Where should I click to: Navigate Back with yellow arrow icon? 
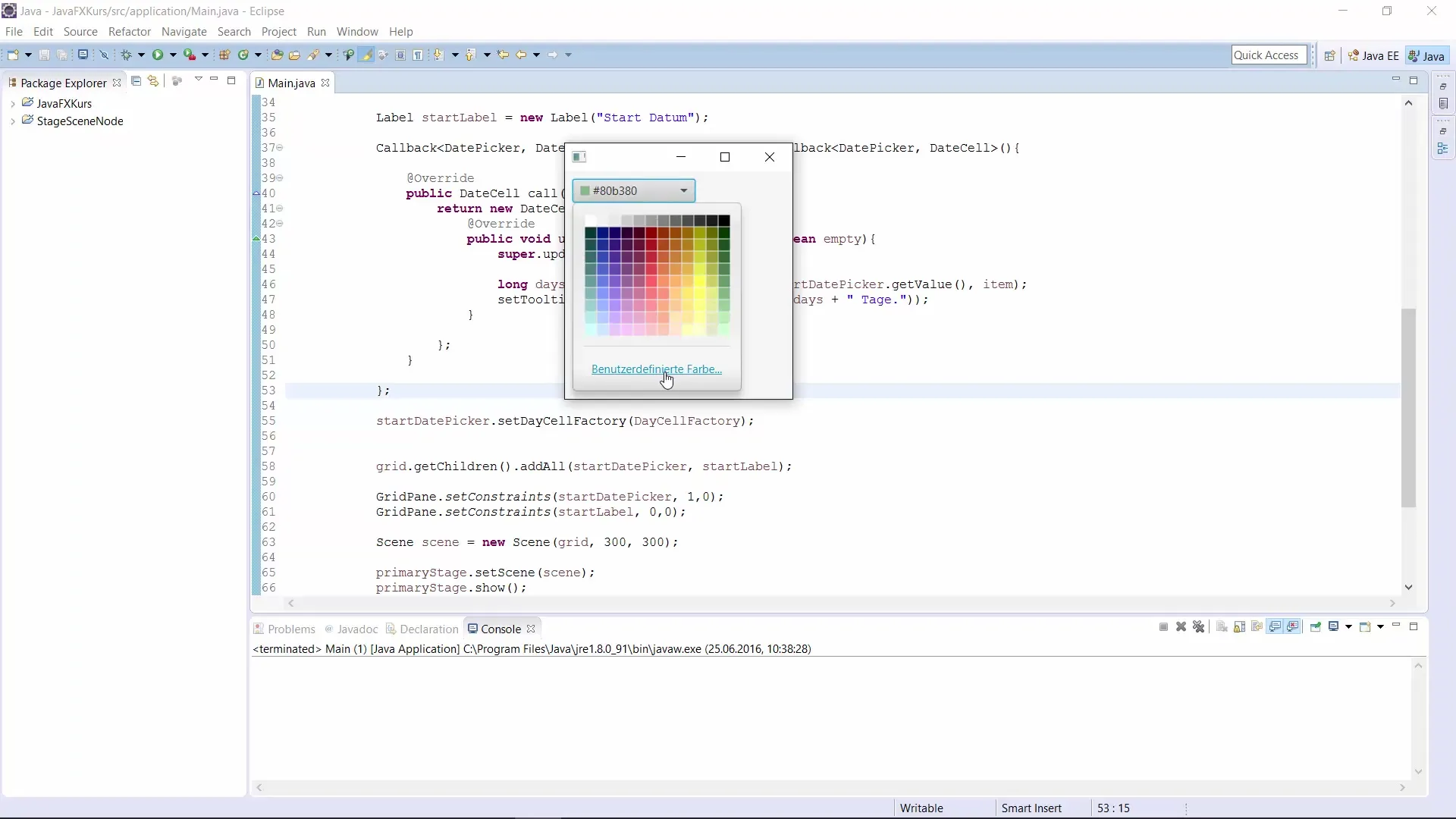[521, 55]
